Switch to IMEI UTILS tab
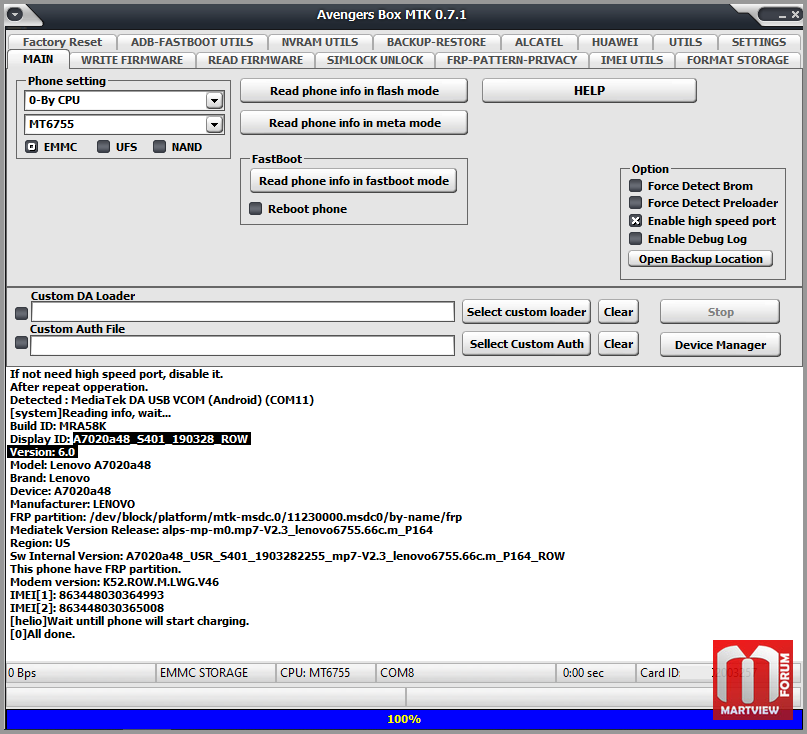The height and width of the screenshot is (734, 807). pos(631,60)
